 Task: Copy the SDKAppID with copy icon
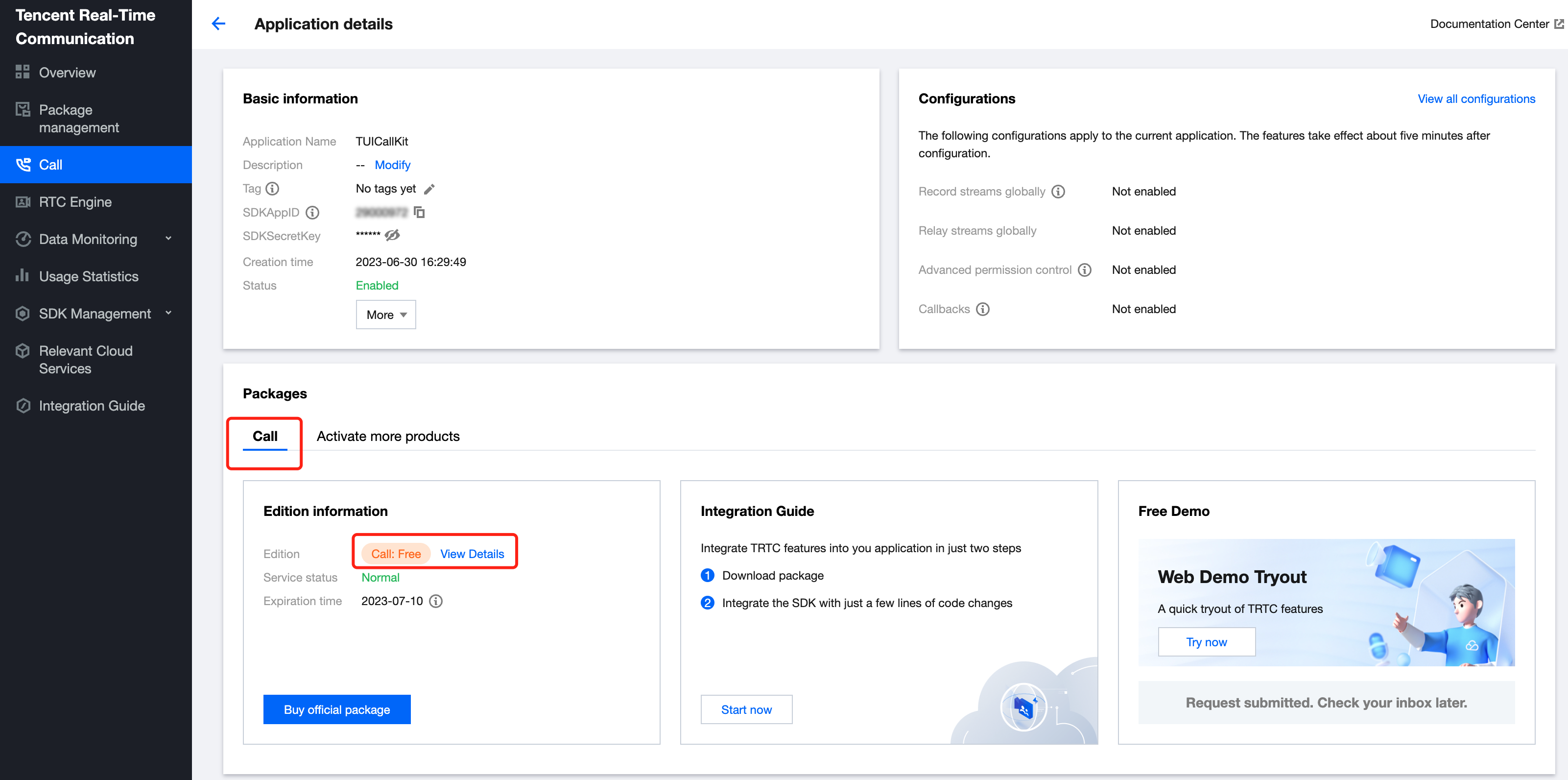[x=419, y=212]
